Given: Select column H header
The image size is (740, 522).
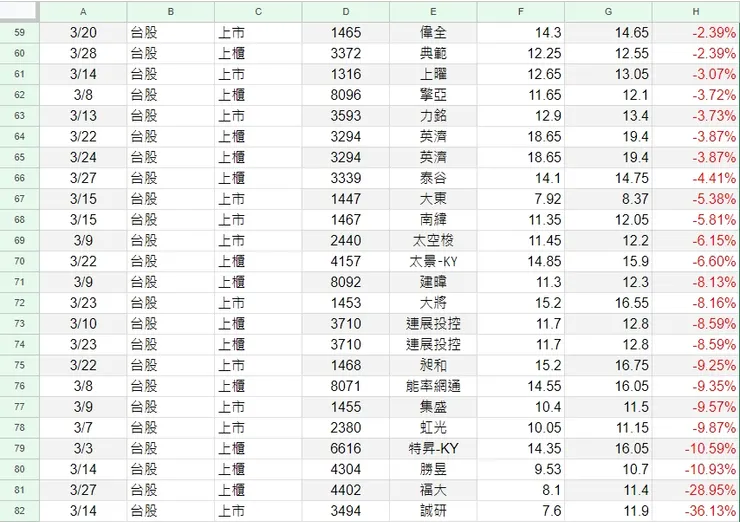Looking at the screenshot, I should point(696,12).
